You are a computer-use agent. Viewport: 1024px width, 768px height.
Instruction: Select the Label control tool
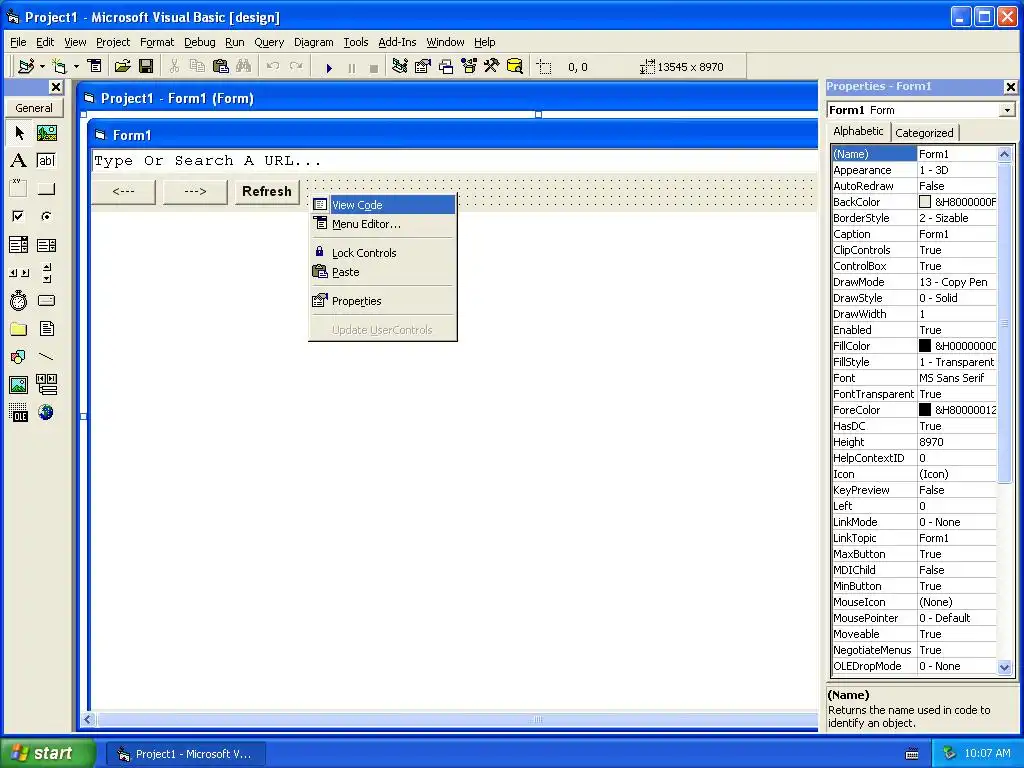coord(19,161)
